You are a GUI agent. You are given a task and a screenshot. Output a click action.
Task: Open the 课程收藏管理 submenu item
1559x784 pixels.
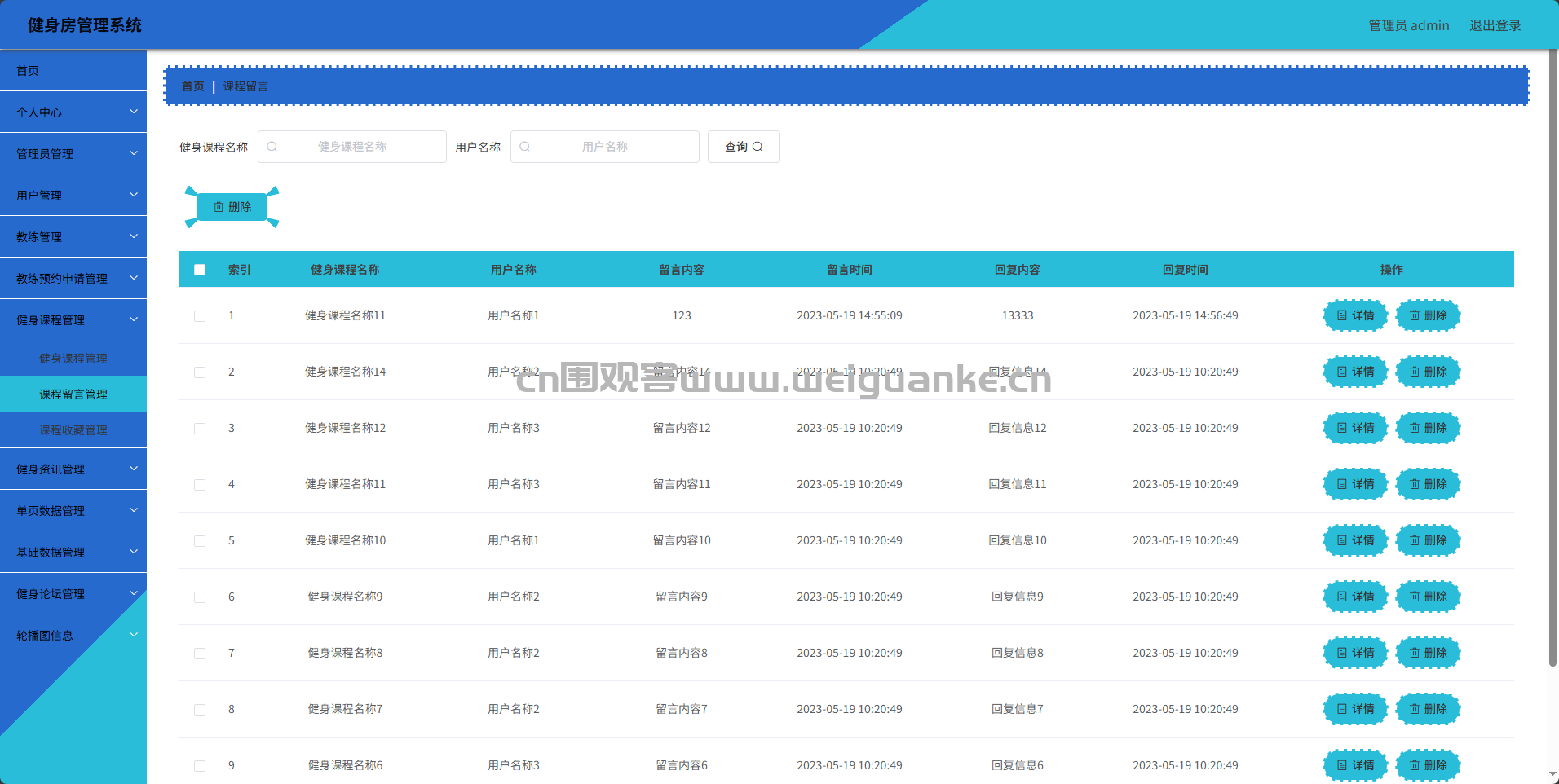[x=73, y=429]
